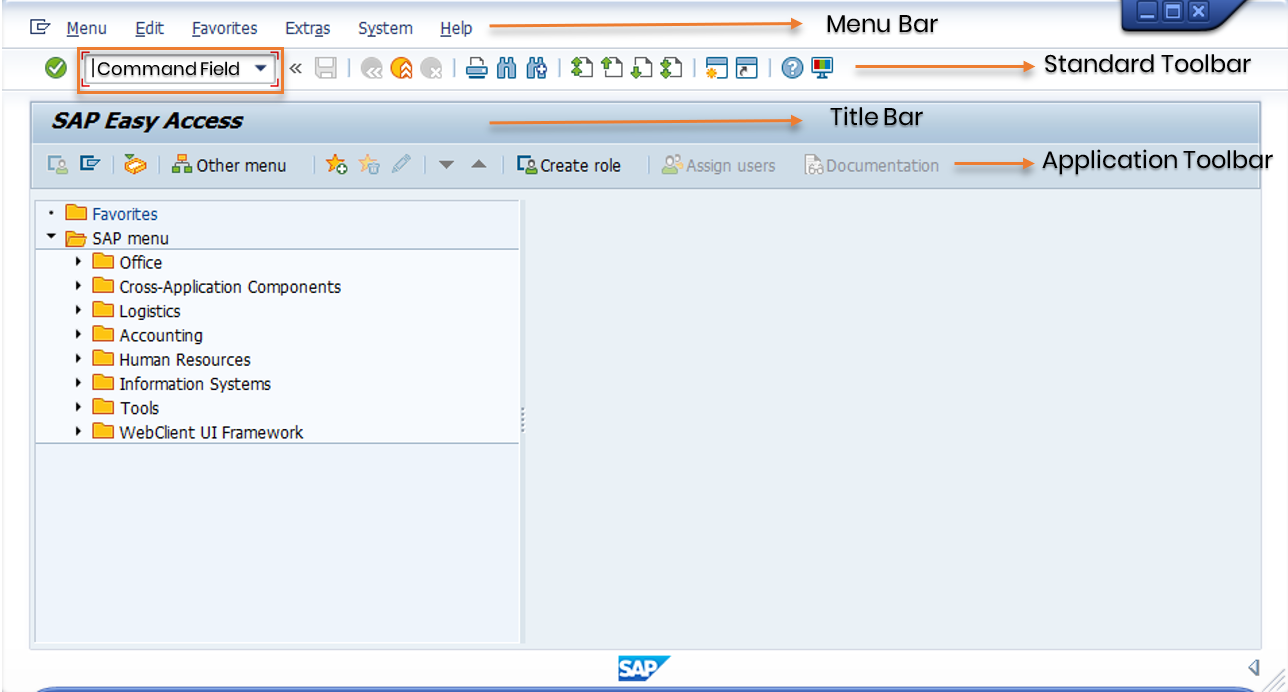The image size is (1288, 692).
Task: Open the System menu
Action: (385, 28)
